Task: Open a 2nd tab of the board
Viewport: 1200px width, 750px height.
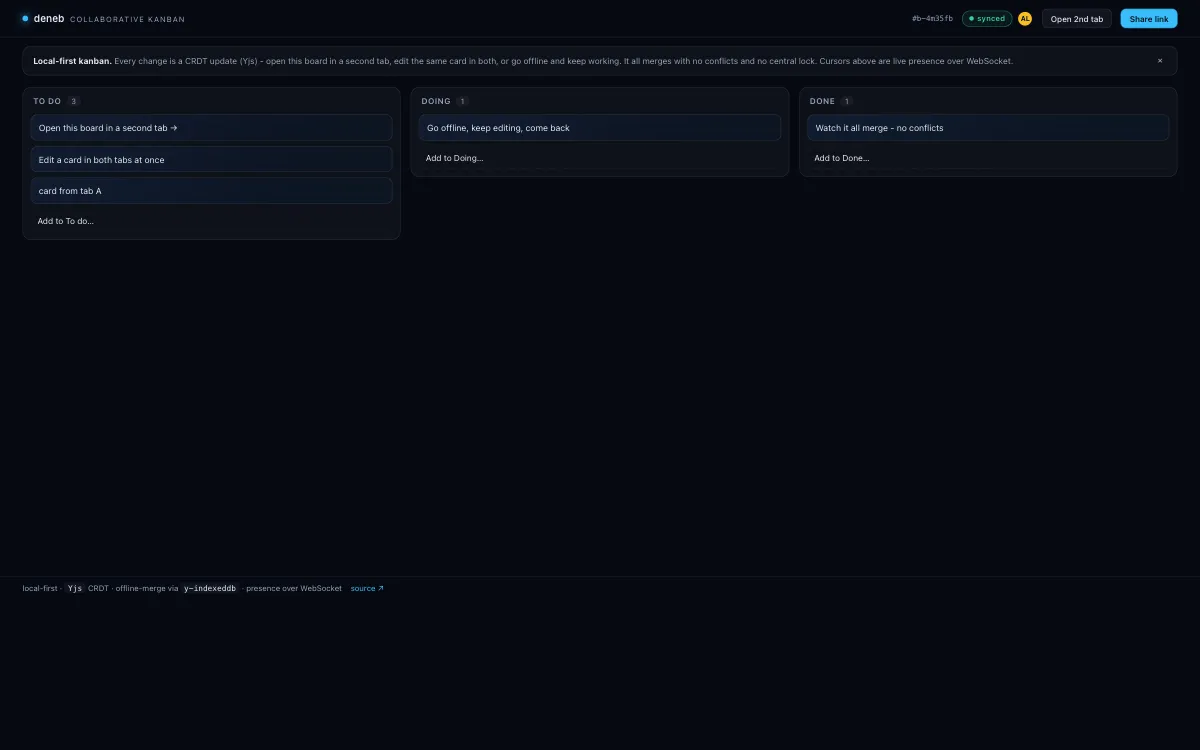Action: 1077,18
